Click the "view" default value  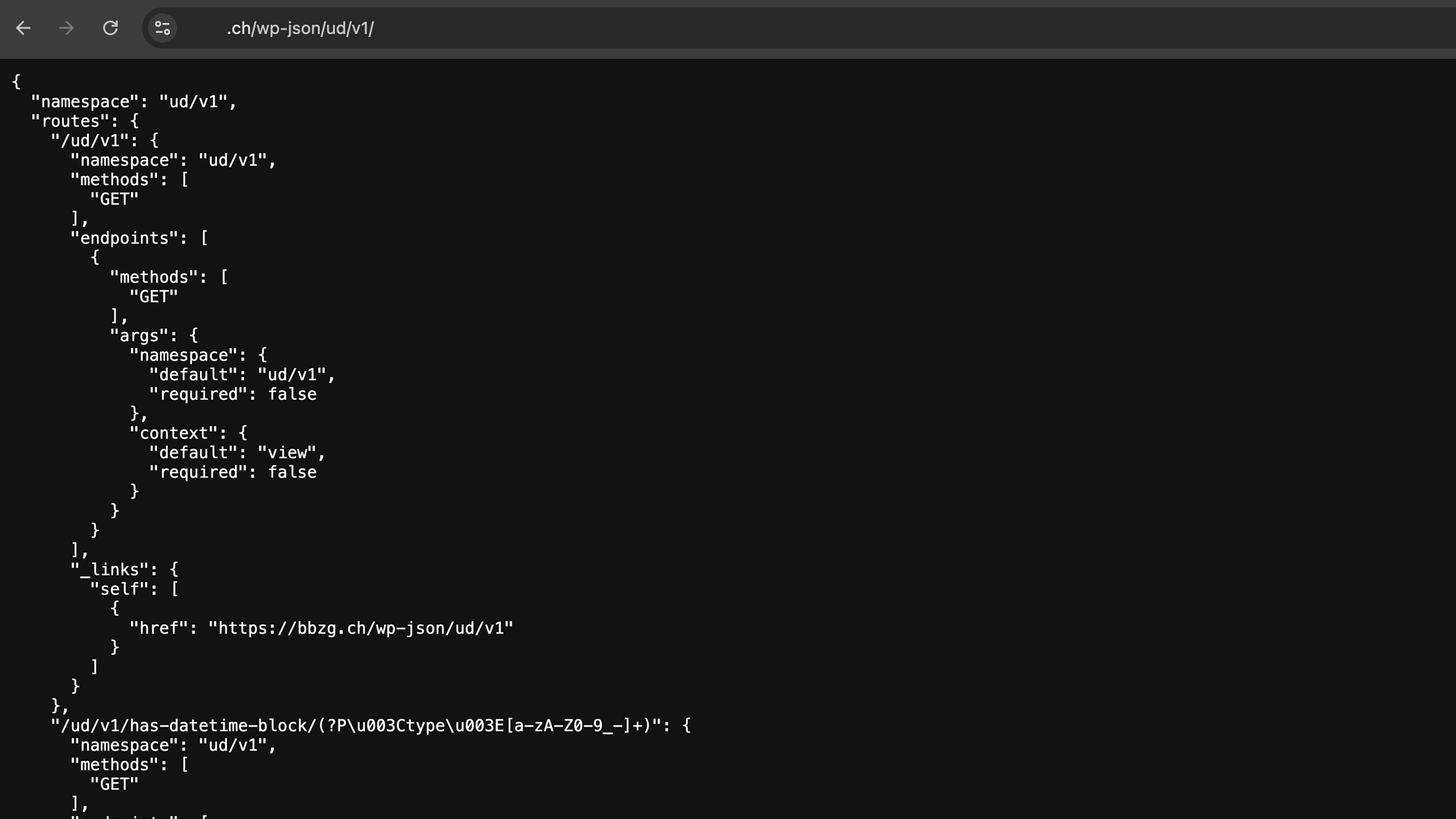click(x=287, y=453)
